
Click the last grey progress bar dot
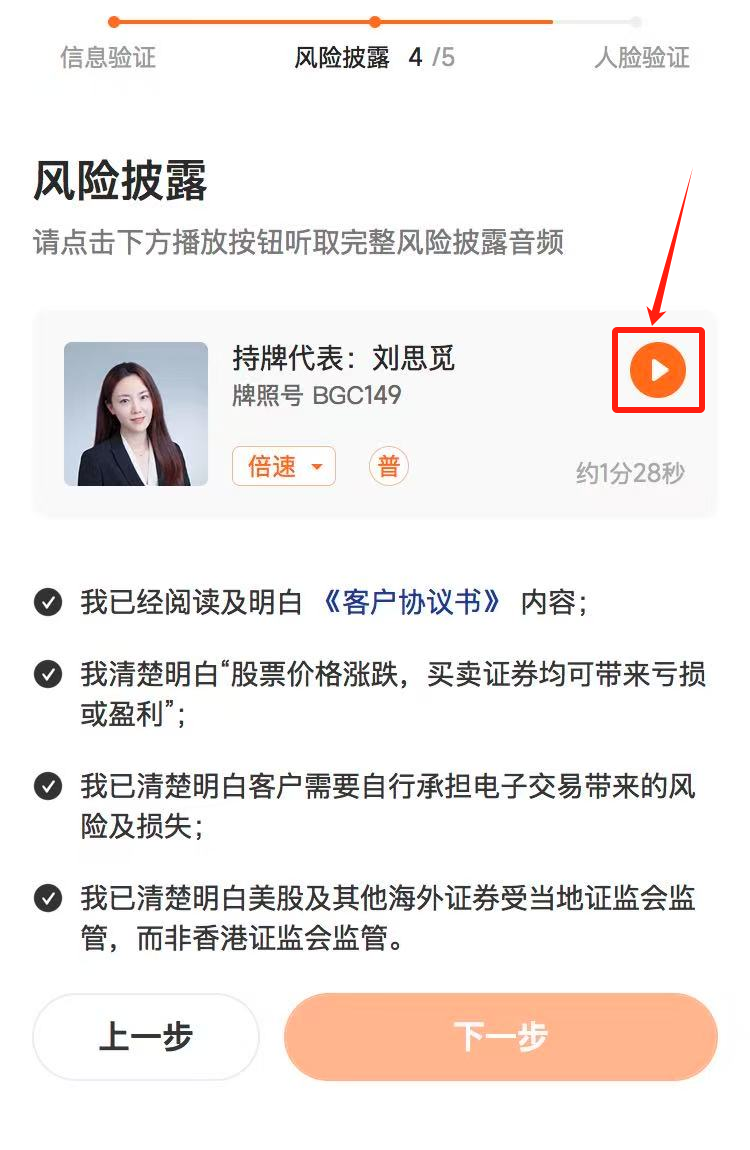(x=636, y=22)
